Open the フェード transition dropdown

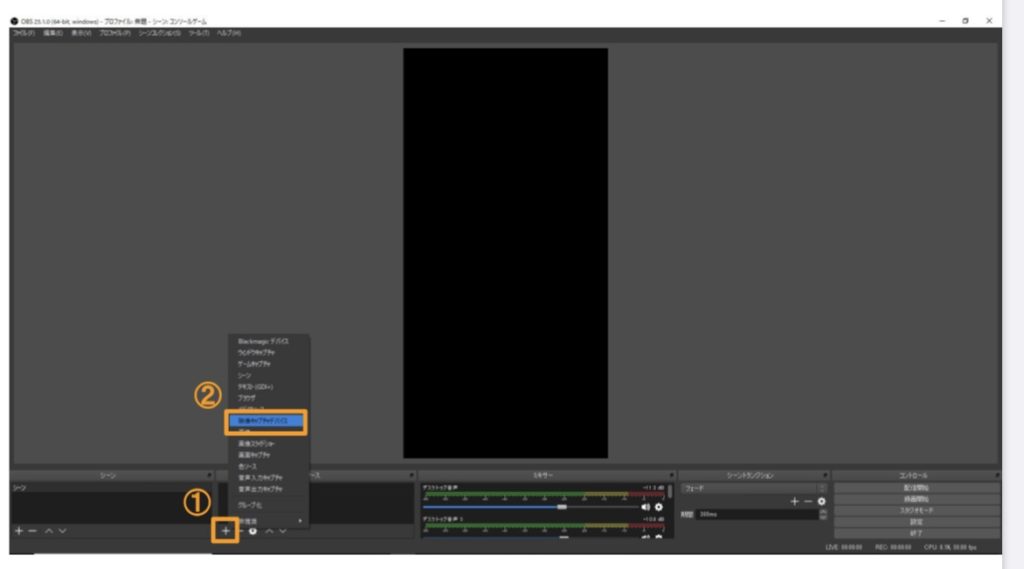[x=754, y=488]
